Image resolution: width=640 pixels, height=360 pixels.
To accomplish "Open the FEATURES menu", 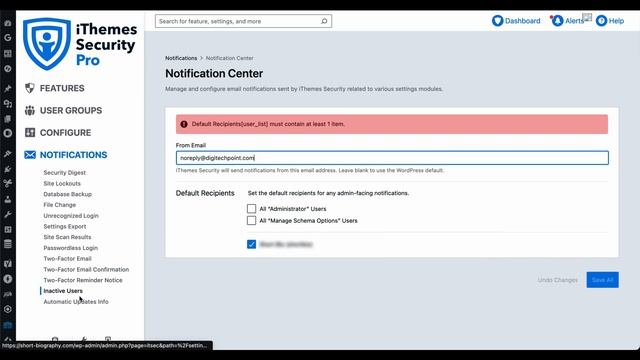I will click(62, 88).
